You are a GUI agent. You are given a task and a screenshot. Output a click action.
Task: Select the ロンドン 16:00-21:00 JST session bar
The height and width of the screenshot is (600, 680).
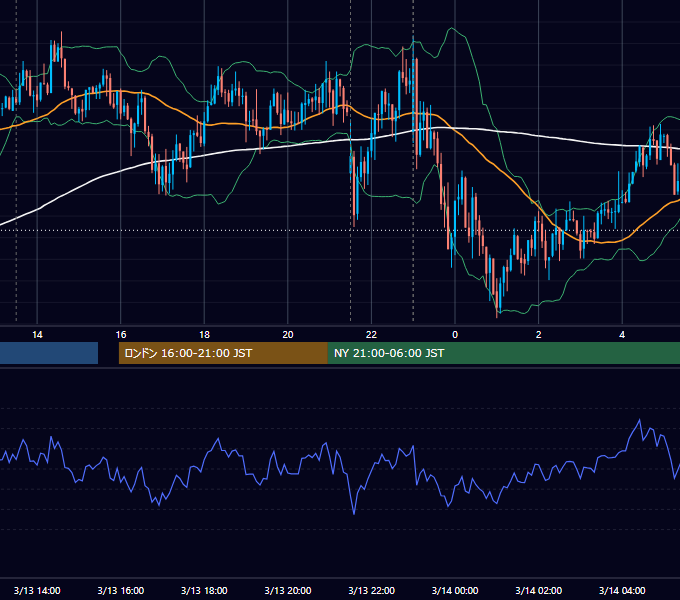[223, 353]
